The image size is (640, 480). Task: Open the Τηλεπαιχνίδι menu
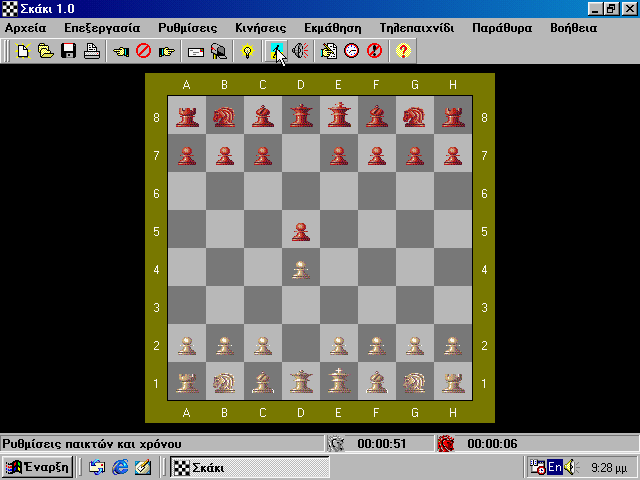417,28
